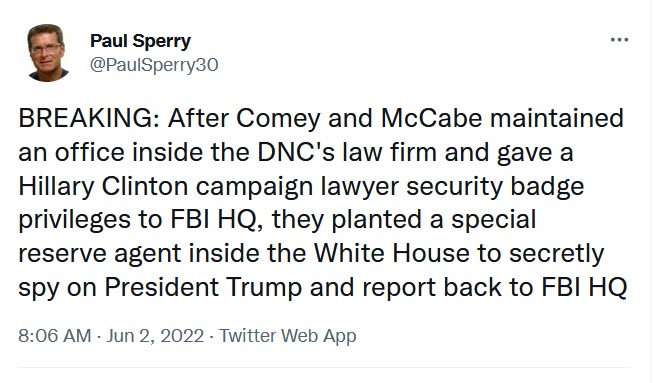Click Hillary Clinton in the tweet body
This screenshot has width=656, height=383.
[103, 186]
